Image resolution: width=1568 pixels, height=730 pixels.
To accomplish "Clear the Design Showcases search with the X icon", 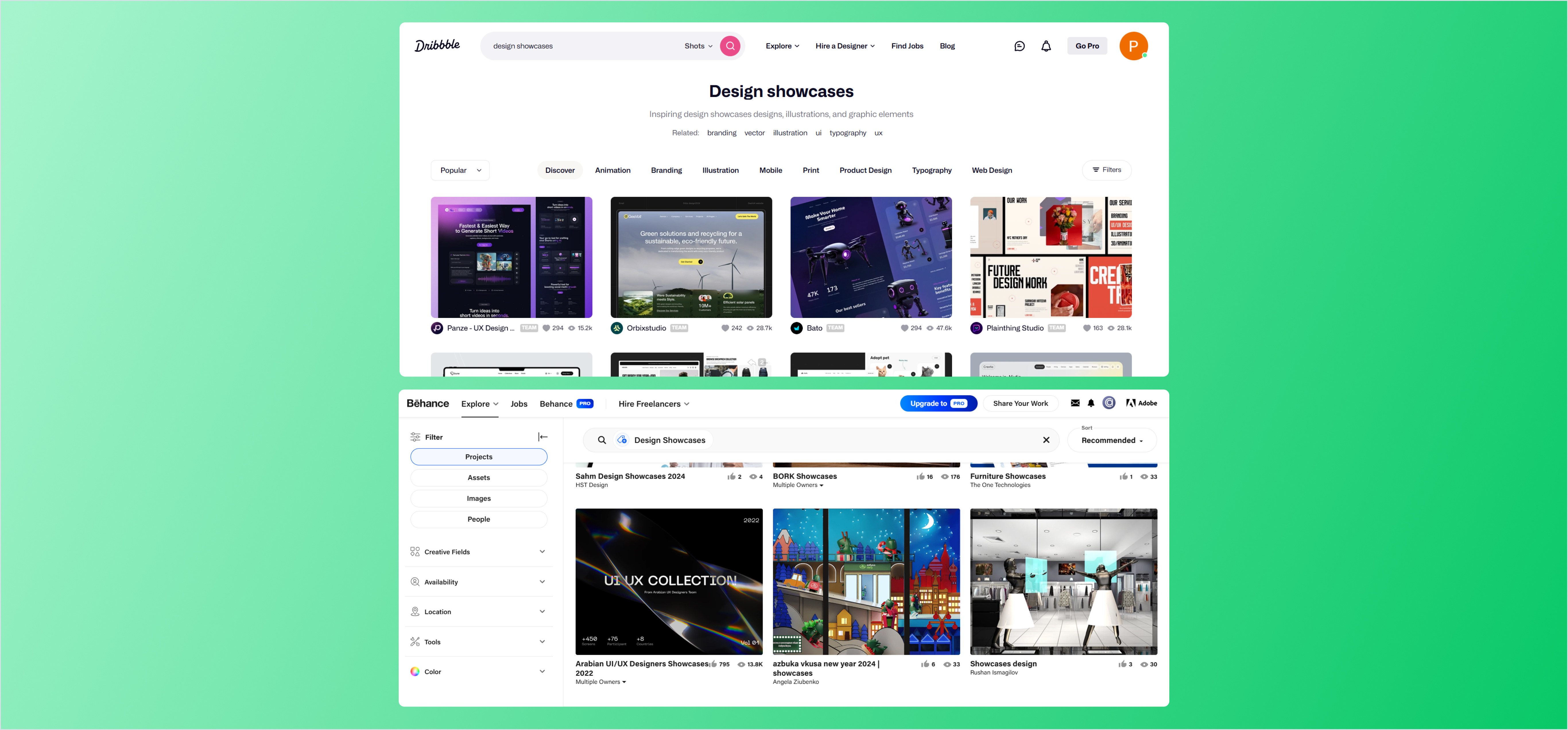I will click(1046, 440).
